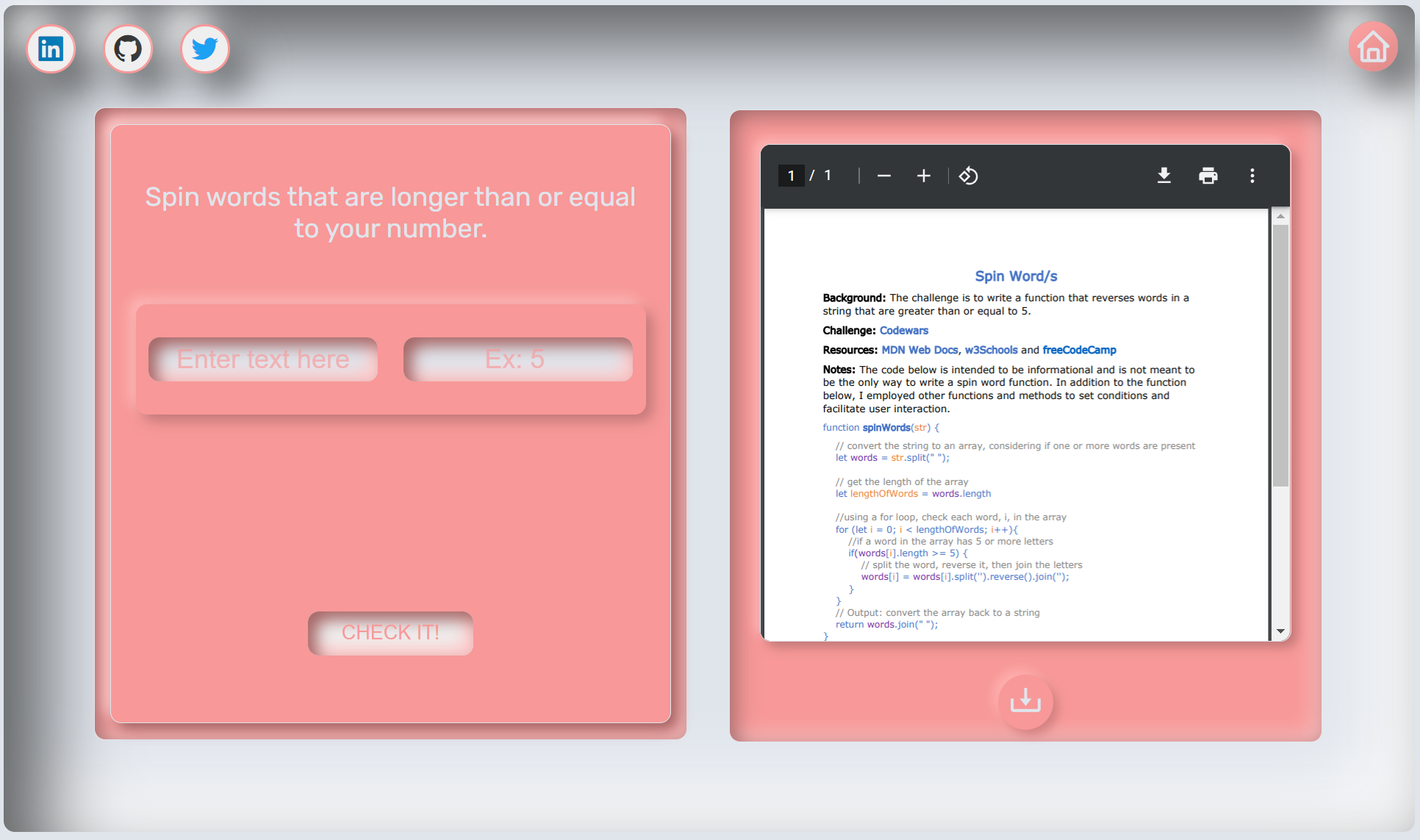Click the freeCodeCamp link in document
This screenshot has height=840, width=1420.
coord(1080,349)
